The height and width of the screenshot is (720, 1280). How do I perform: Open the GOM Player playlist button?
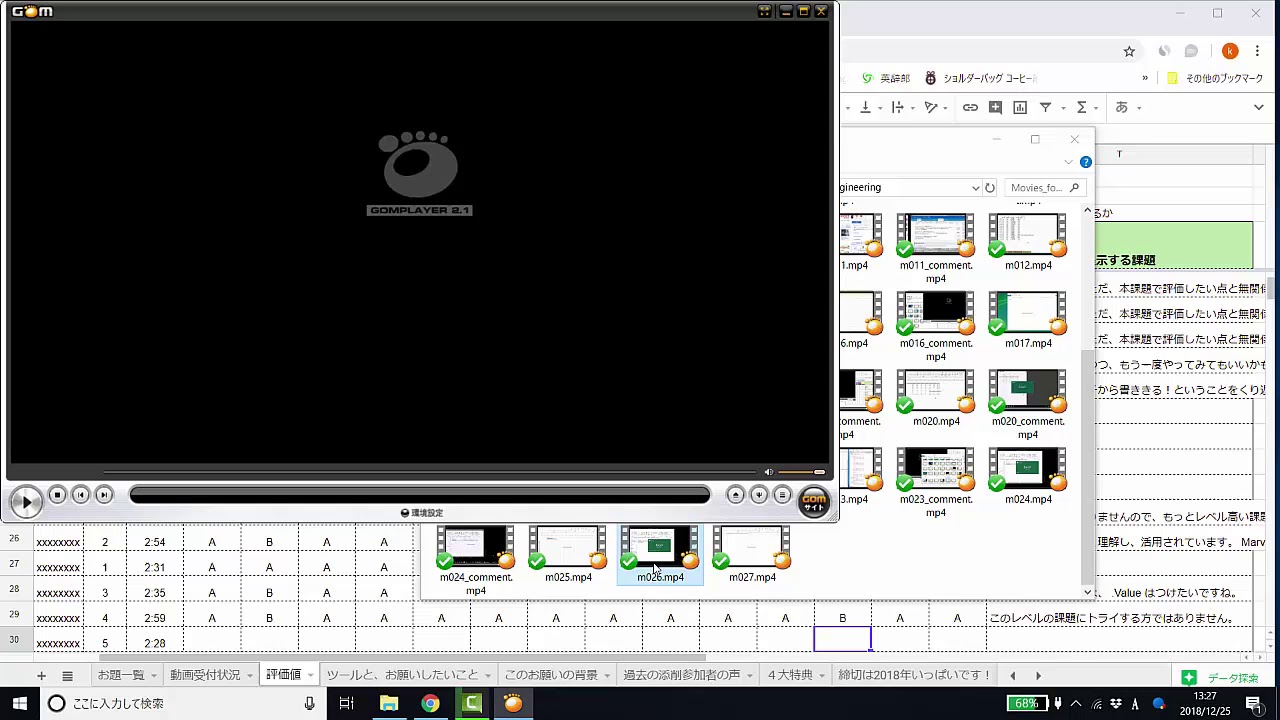point(782,495)
